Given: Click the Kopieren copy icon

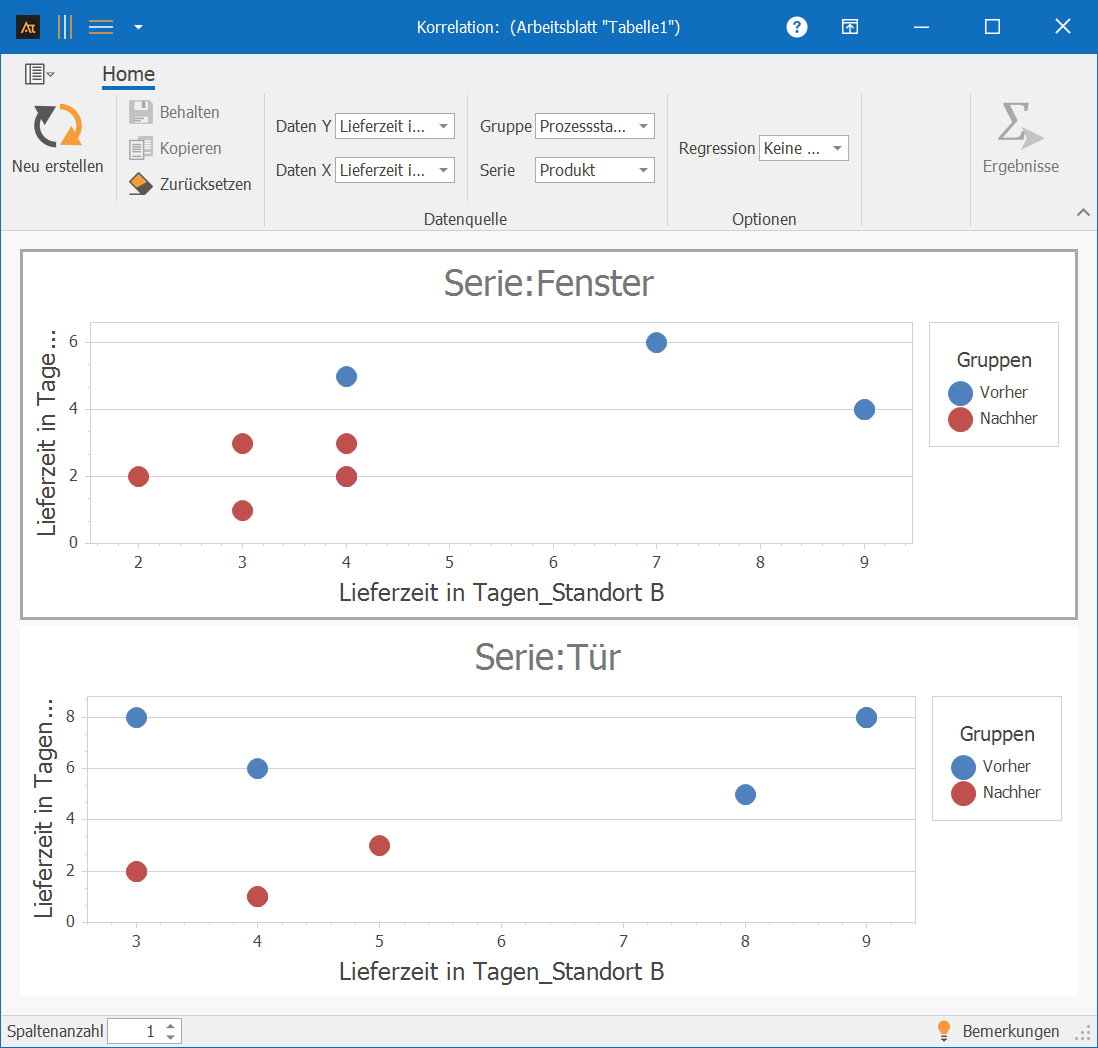Looking at the screenshot, I should (x=141, y=148).
